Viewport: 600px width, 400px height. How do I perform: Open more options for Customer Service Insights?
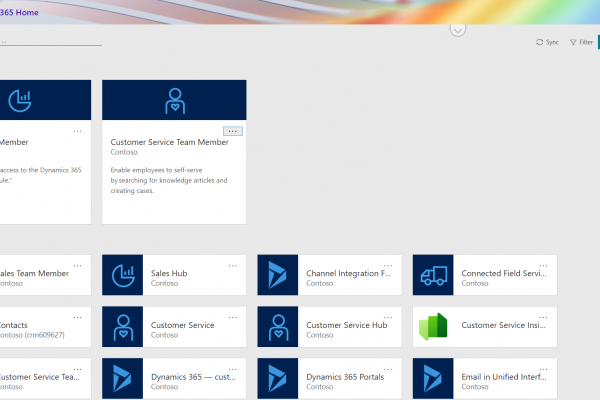point(543,317)
